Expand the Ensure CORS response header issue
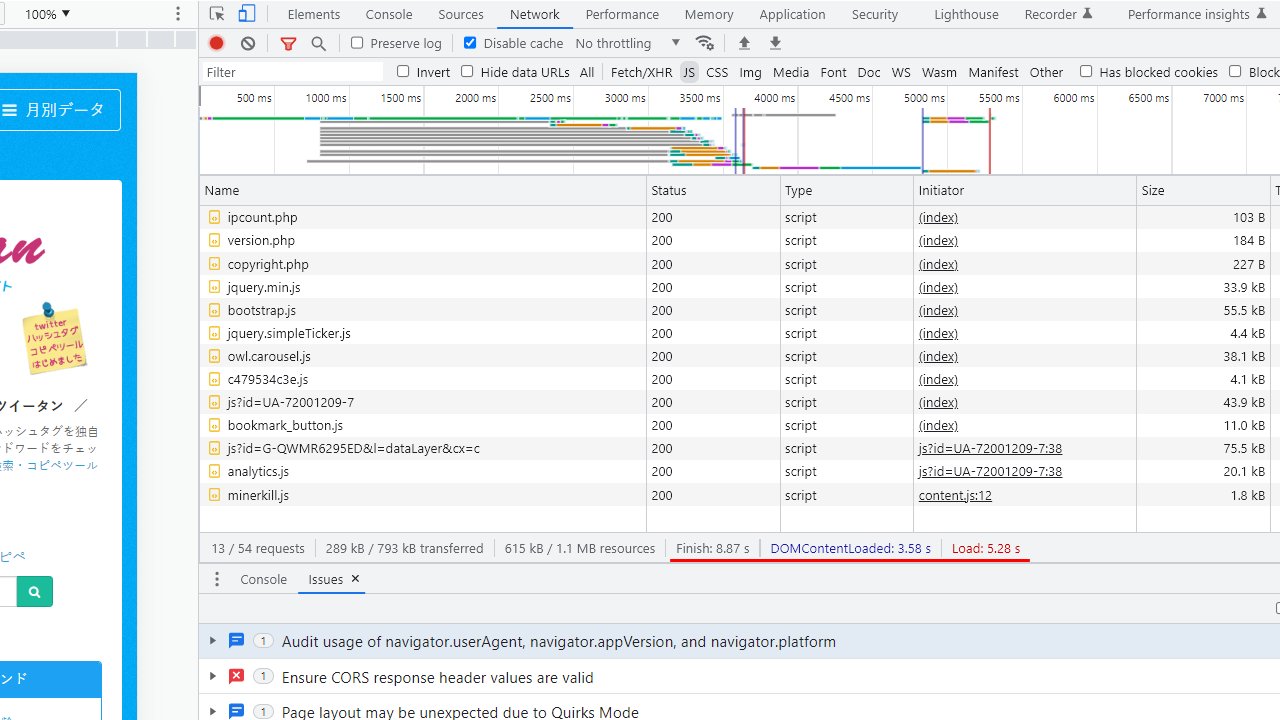Screen dimensions: 1280x720 click(x=212, y=677)
